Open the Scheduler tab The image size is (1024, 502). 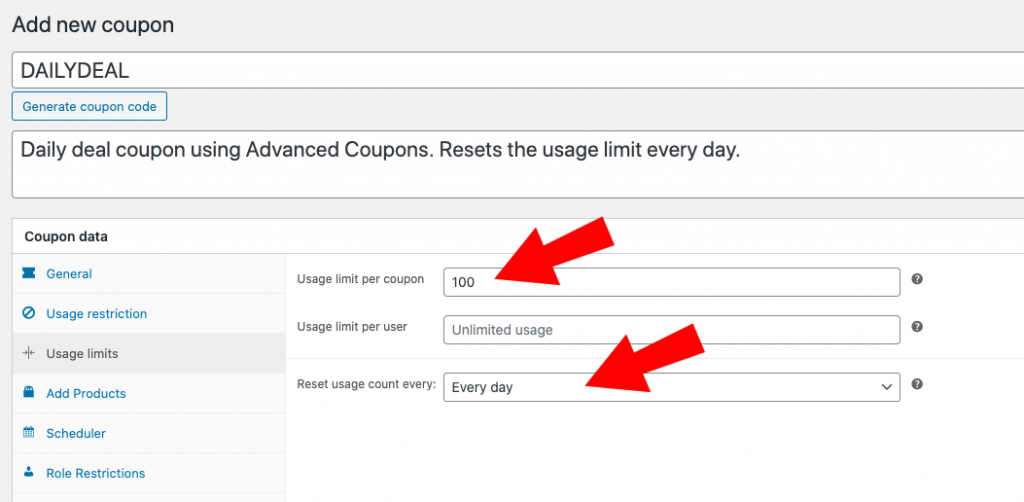point(76,434)
